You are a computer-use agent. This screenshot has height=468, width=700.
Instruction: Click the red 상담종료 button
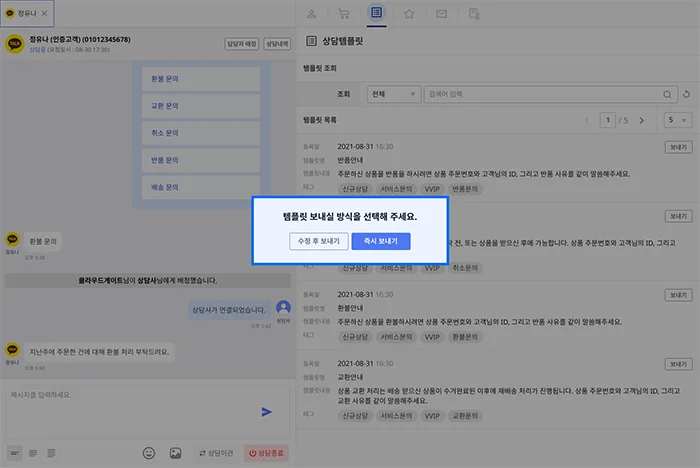pyautogui.click(x=266, y=453)
